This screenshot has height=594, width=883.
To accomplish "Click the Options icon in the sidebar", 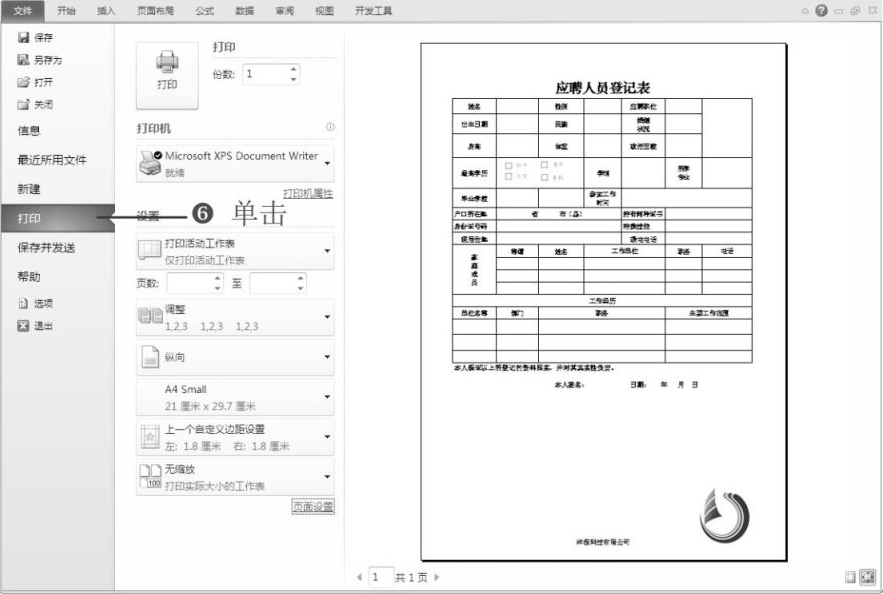I will pos(23,303).
